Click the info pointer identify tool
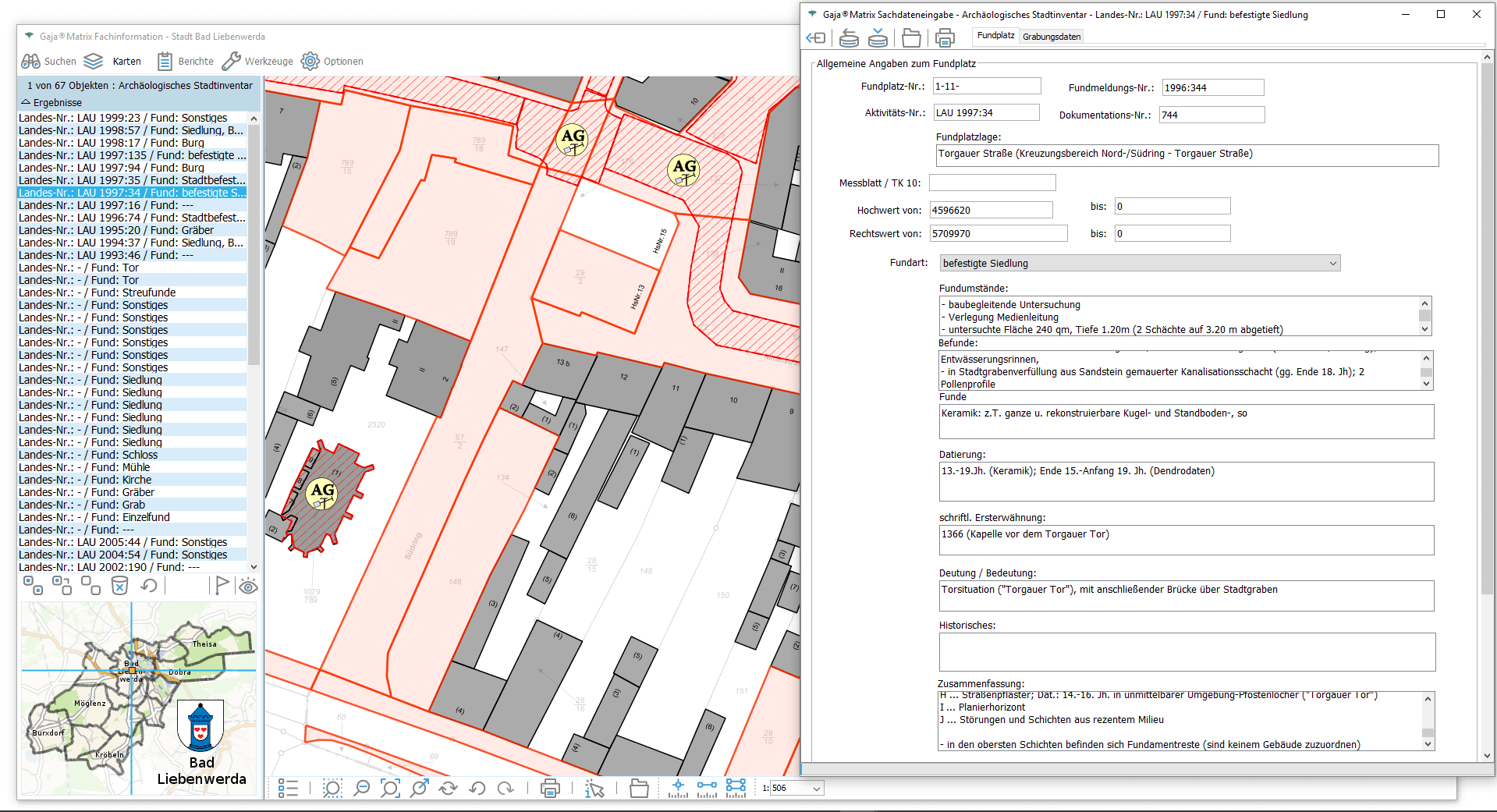Viewport: 1497px width, 812px height. click(594, 789)
